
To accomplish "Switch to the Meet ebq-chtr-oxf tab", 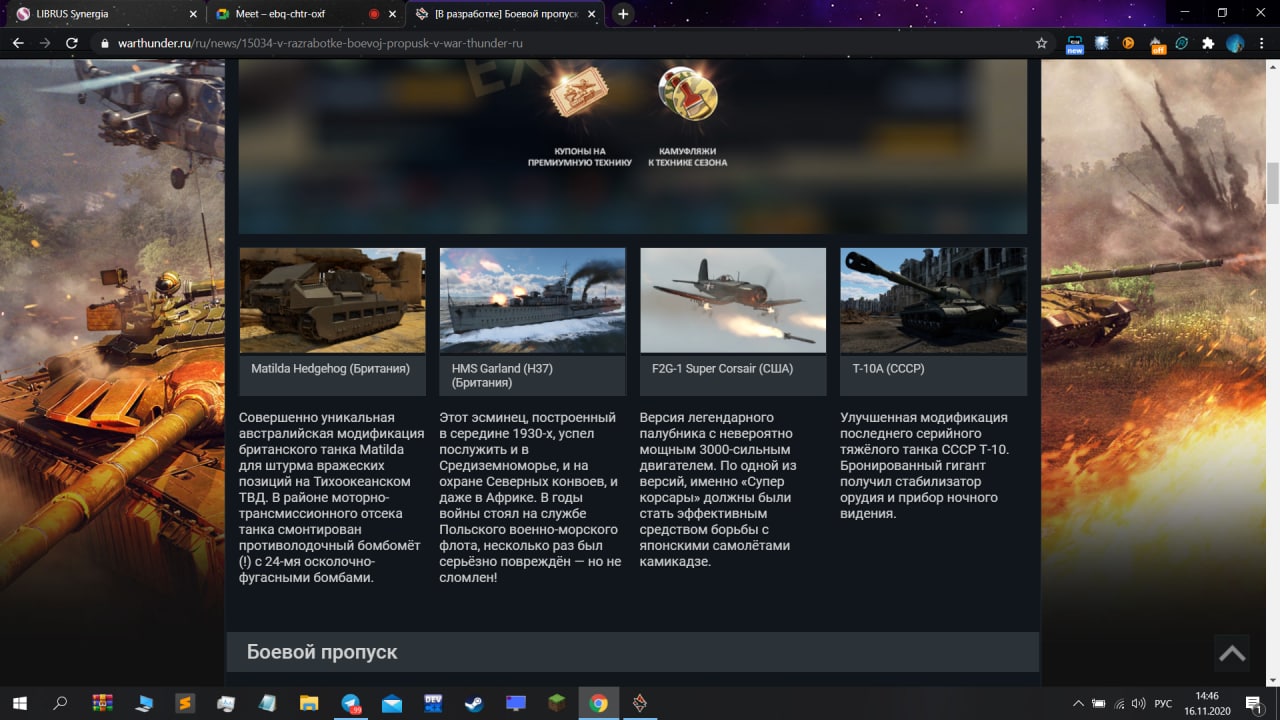I will (303, 14).
